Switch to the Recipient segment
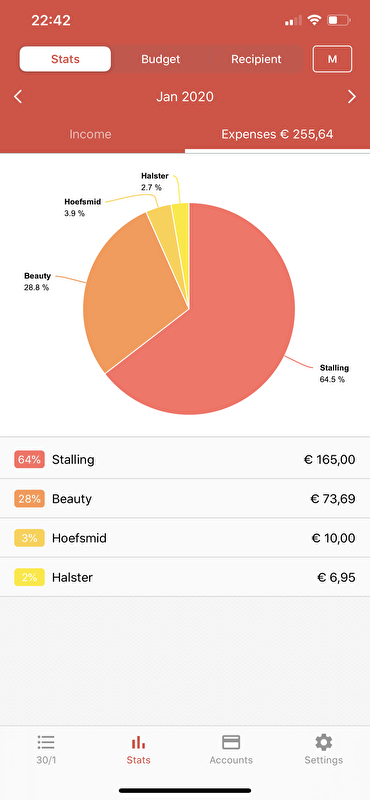The image size is (370, 800). (256, 59)
